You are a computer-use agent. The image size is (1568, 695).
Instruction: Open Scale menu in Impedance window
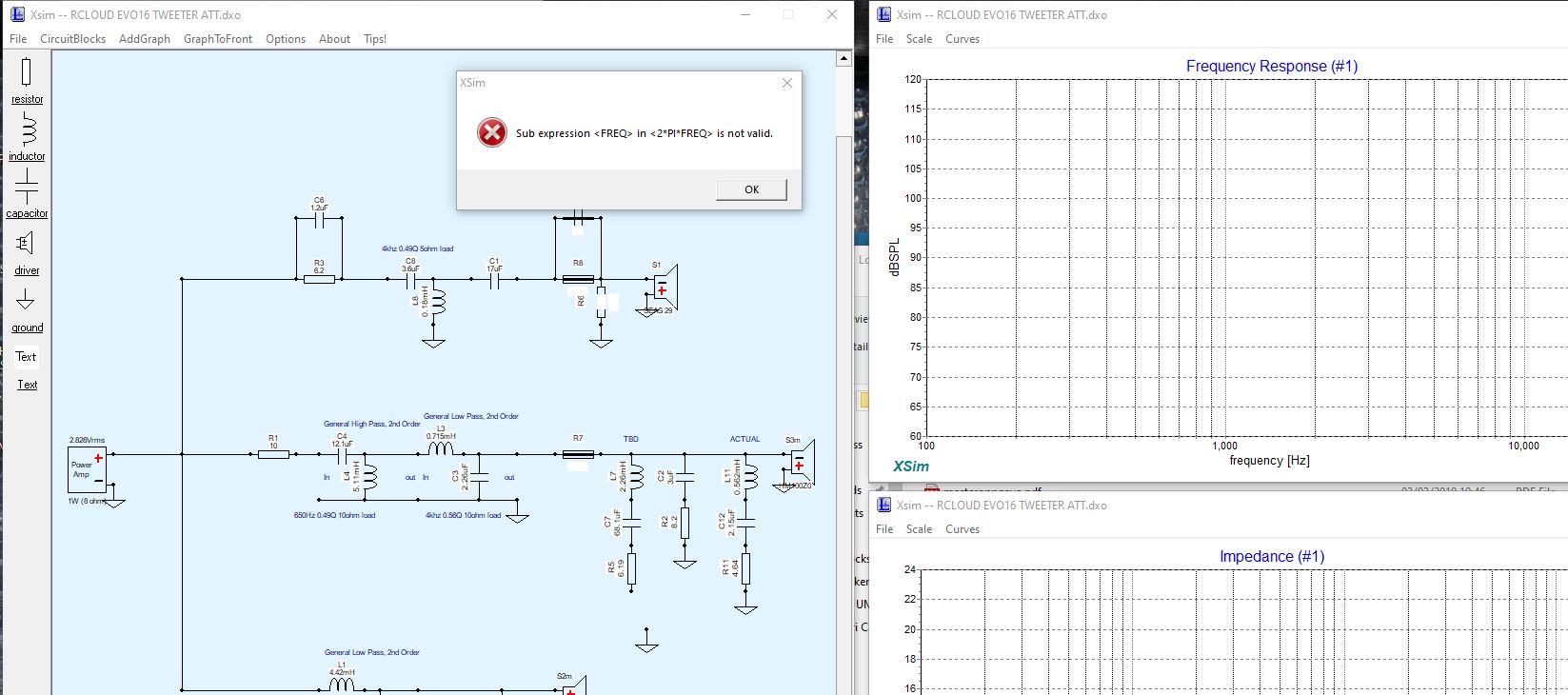[x=919, y=529]
